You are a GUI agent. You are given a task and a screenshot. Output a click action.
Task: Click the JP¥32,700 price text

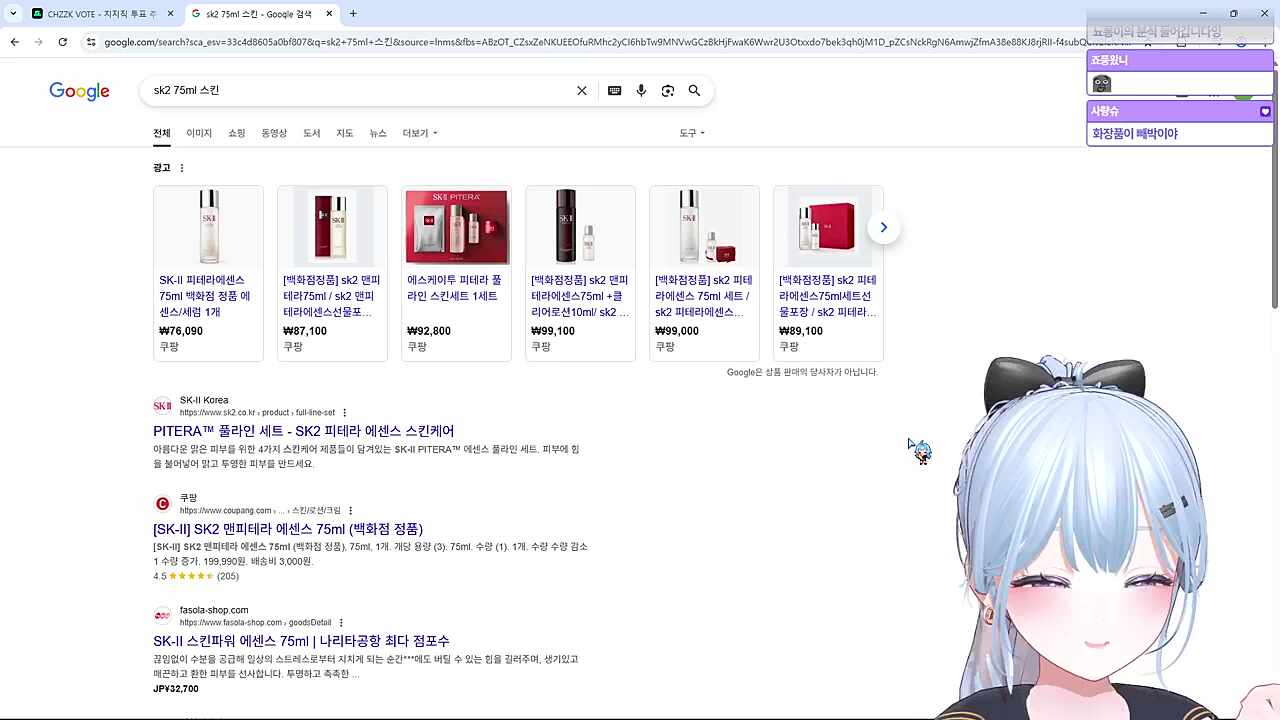(176, 689)
